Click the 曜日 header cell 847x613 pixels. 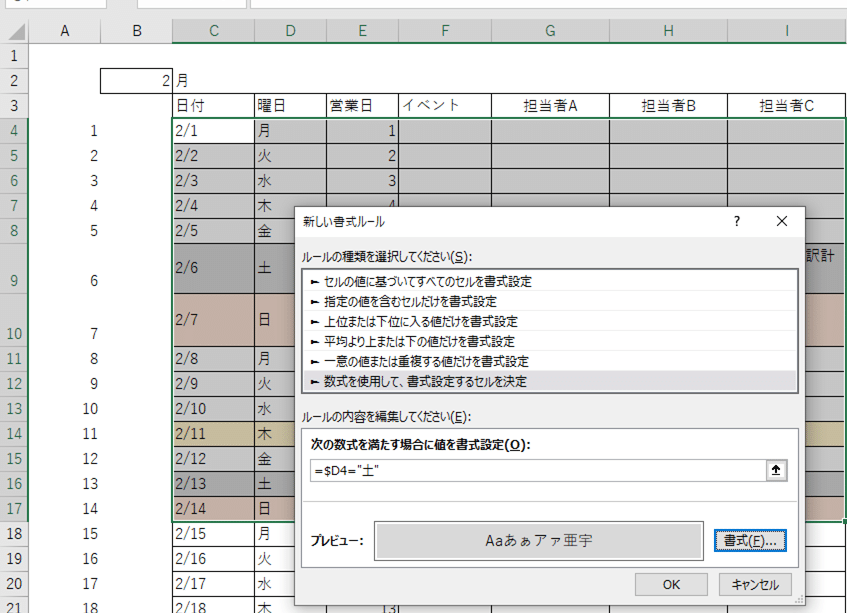click(x=290, y=105)
